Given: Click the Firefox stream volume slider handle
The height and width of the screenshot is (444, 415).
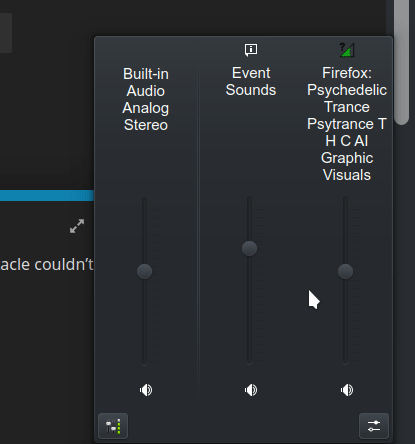Looking at the screenshot, I should pyautogui.click(x=345, y=271).
